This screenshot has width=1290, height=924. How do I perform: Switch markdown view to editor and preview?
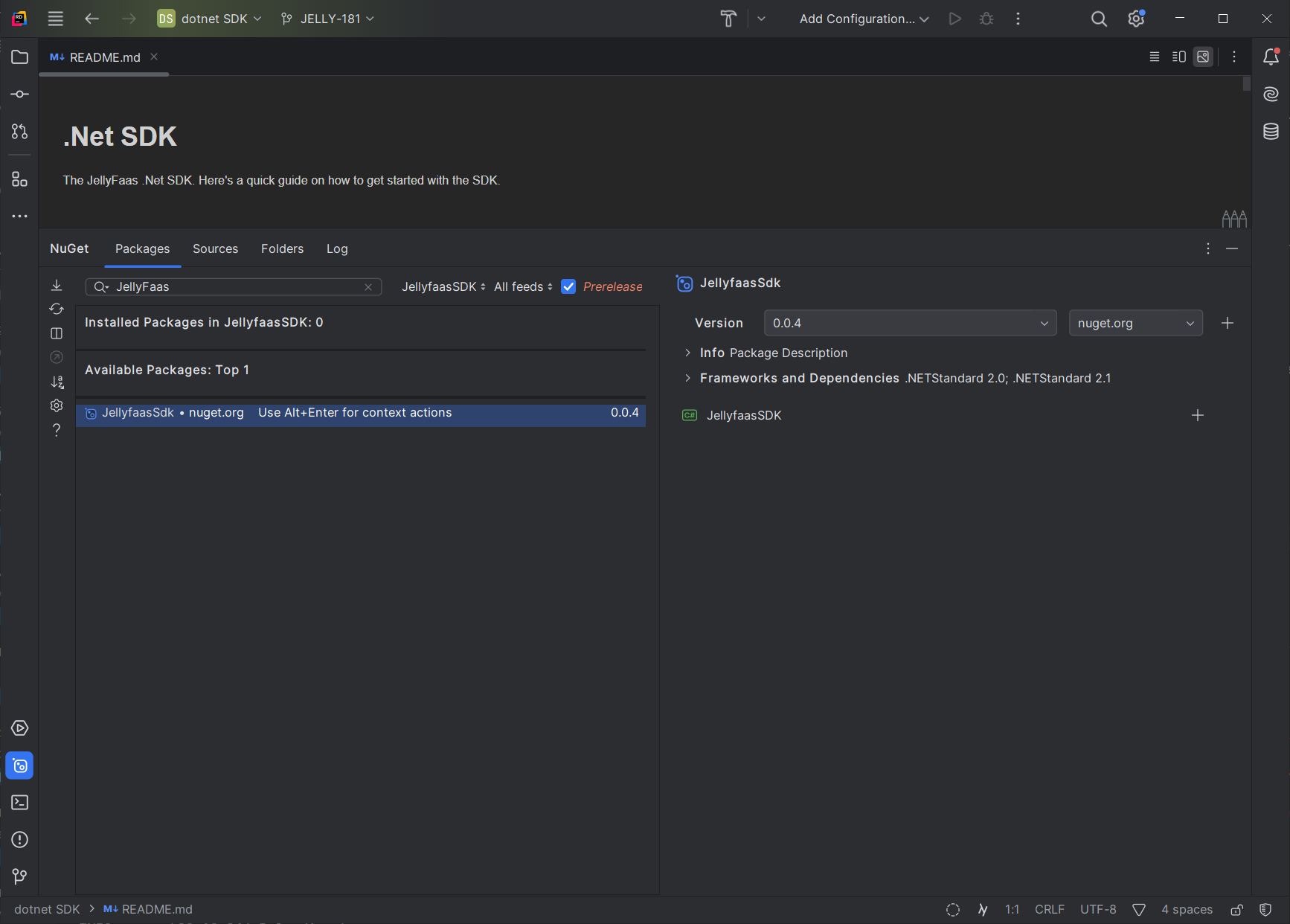(1179, 57)
